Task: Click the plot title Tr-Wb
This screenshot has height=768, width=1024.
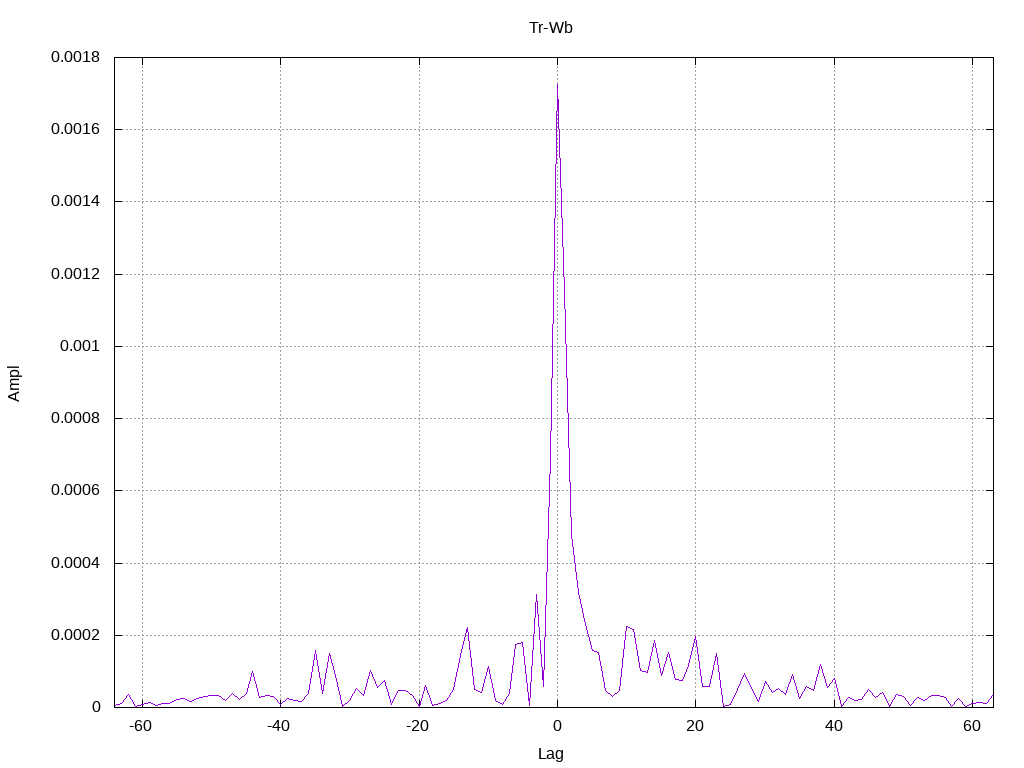Action: pyautogui.click(x=551, y=27)
